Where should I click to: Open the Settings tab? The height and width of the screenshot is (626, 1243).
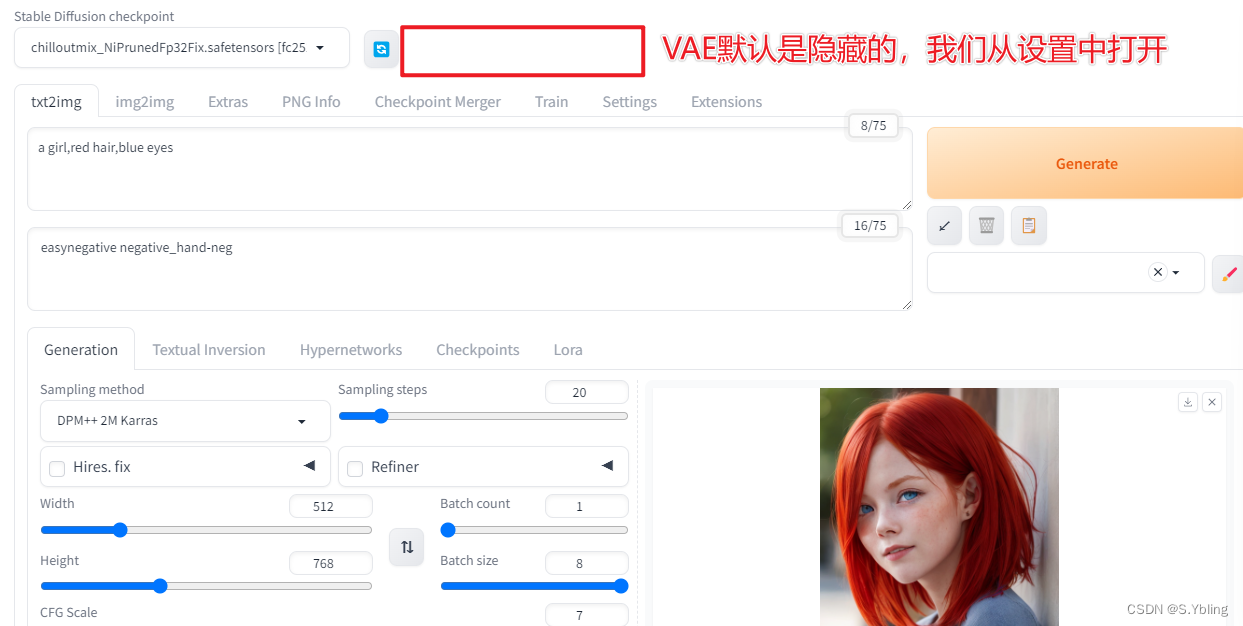[629, 101]
